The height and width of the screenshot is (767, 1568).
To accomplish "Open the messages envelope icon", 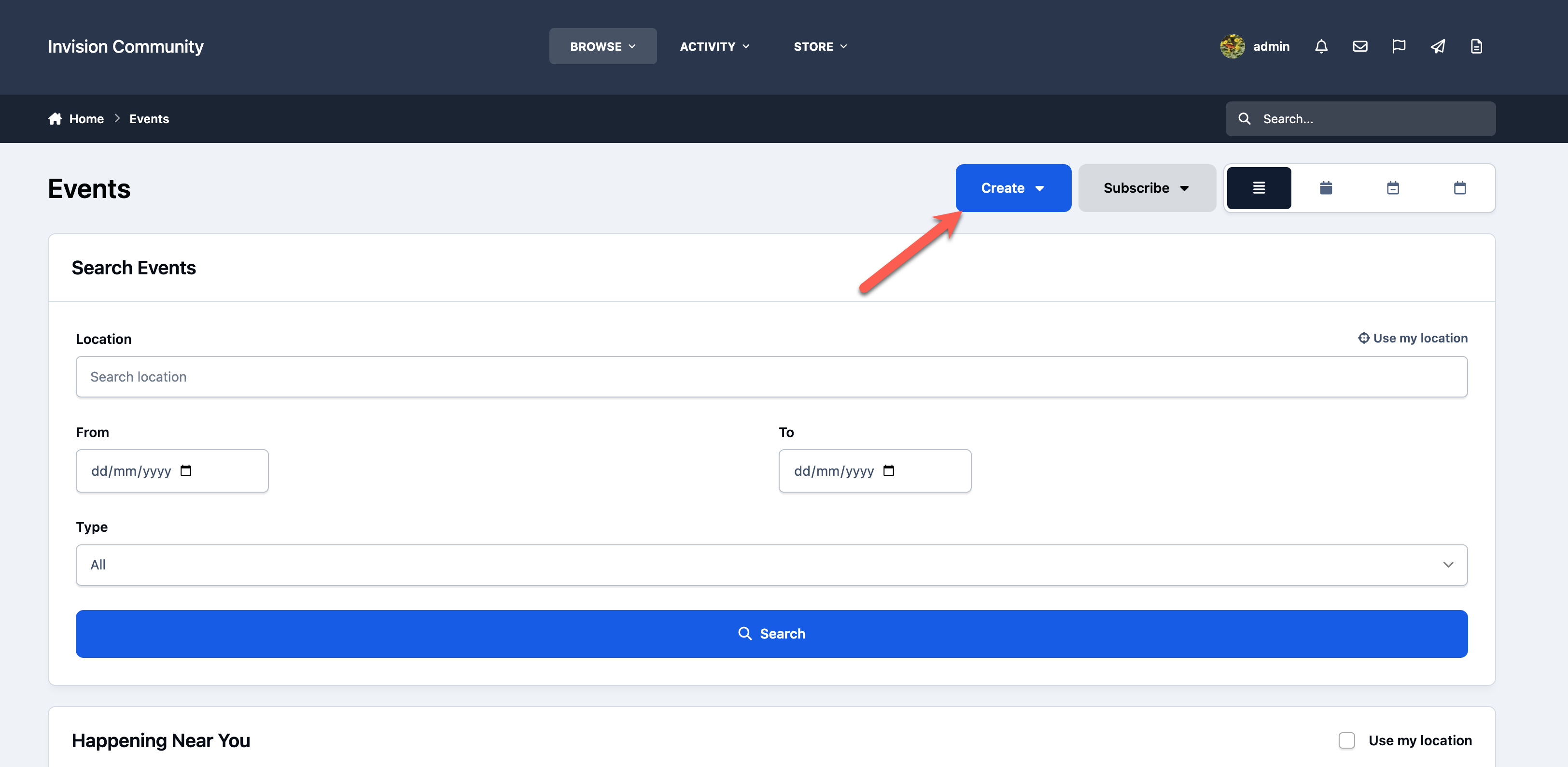I will coord(1360,46).
